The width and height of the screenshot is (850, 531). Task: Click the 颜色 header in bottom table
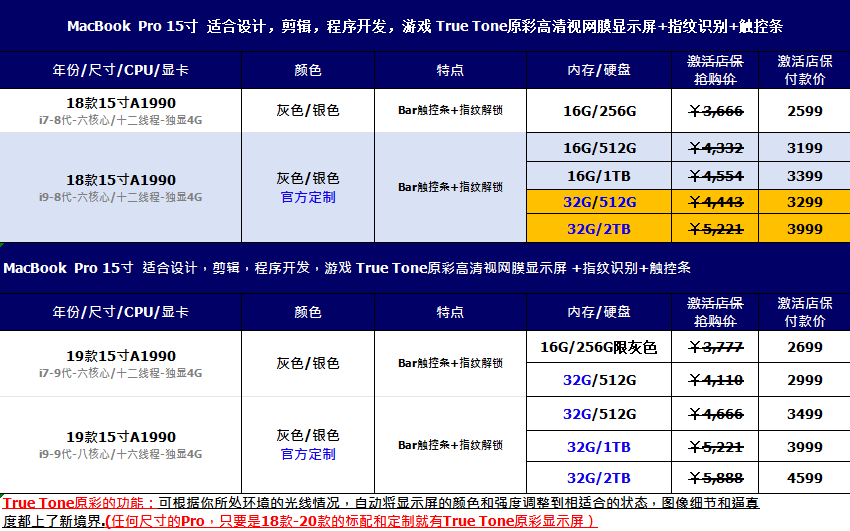(x=308, y=312)
